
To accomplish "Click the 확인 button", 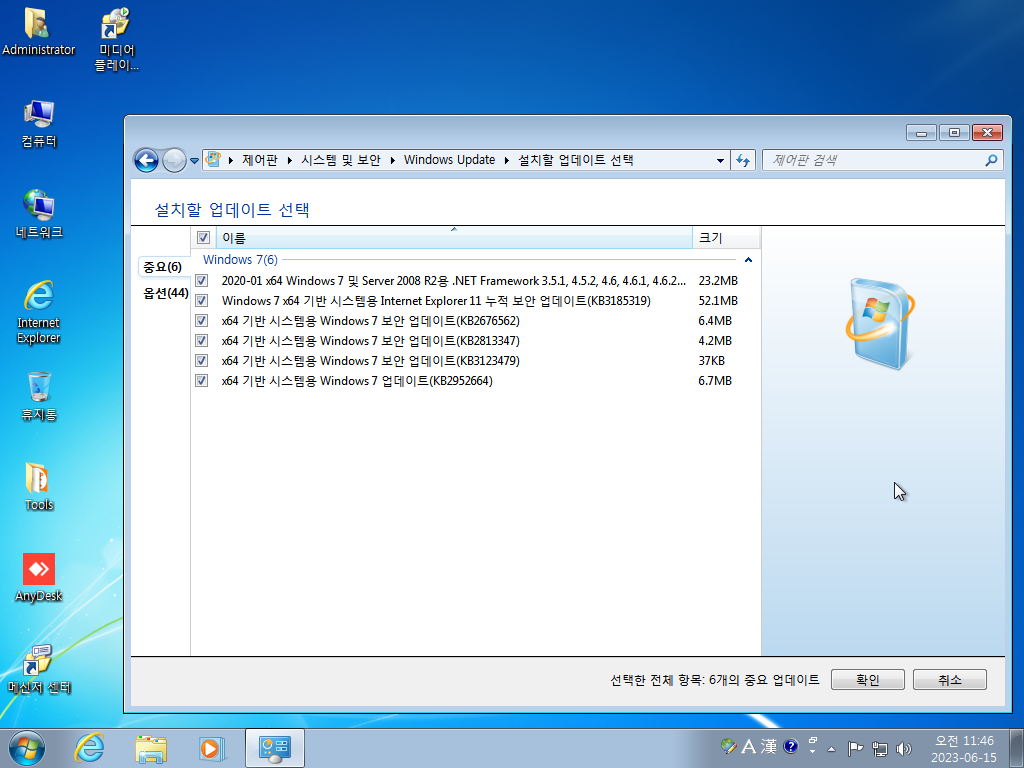I will pyautogui.click(x=867, y=680).
